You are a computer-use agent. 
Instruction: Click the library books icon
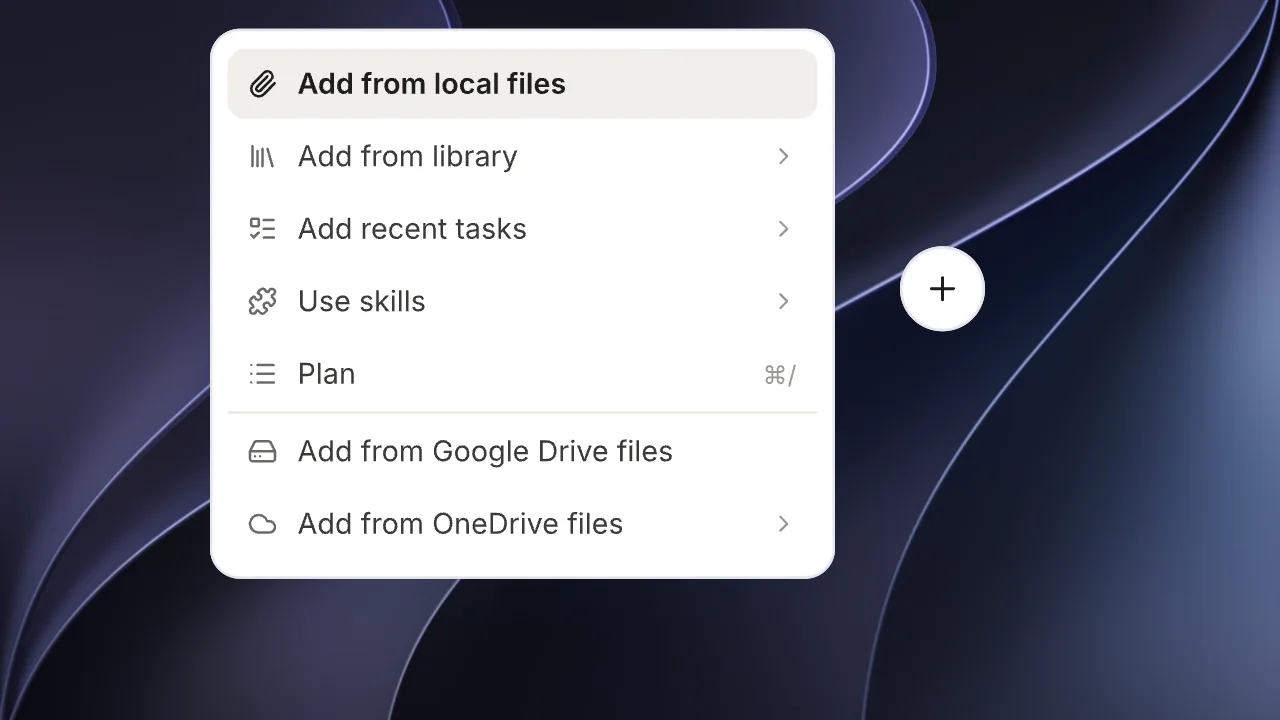(x=262, y=157)
